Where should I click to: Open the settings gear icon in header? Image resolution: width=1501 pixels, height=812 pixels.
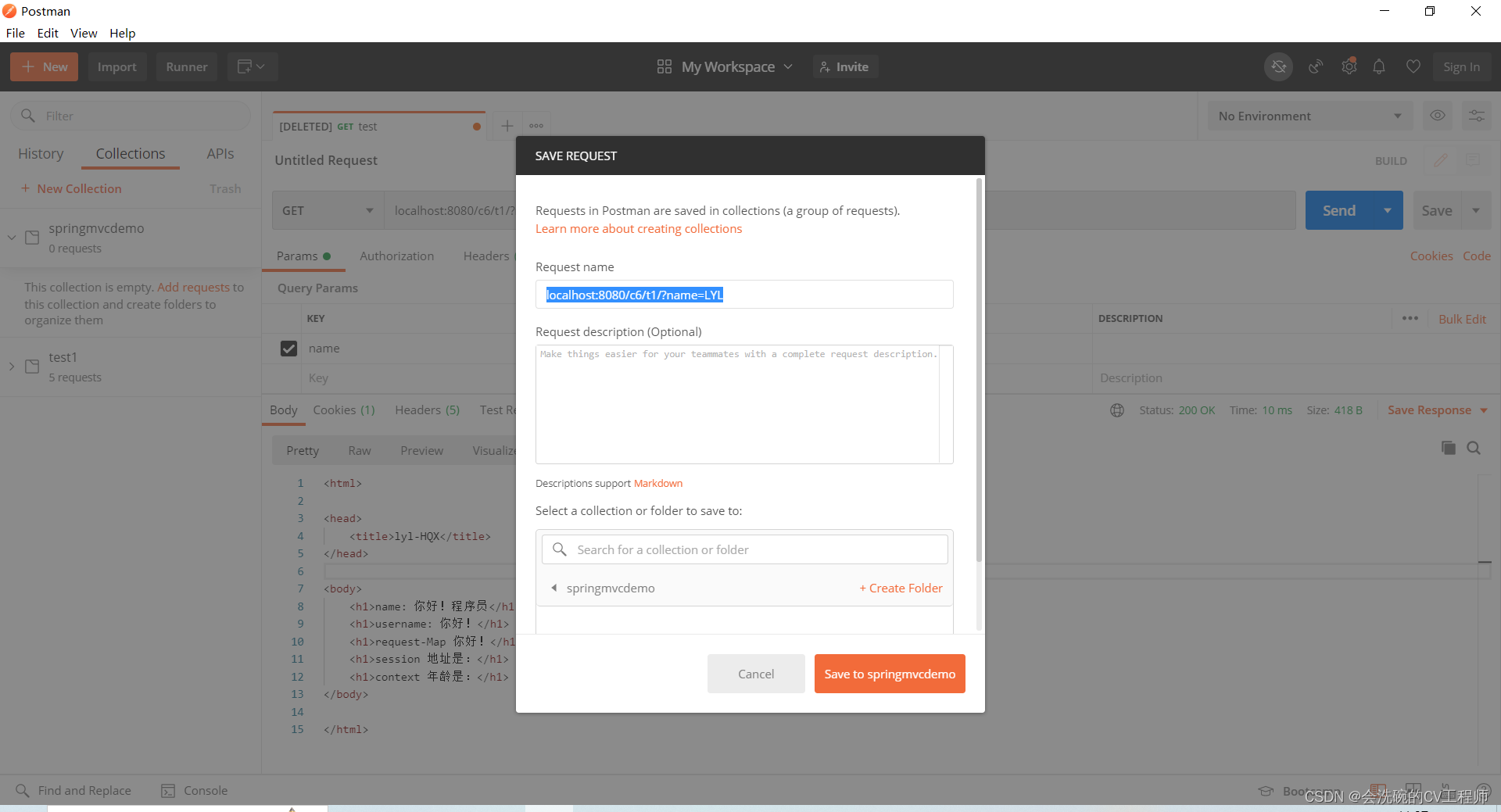pos(1349,66)
